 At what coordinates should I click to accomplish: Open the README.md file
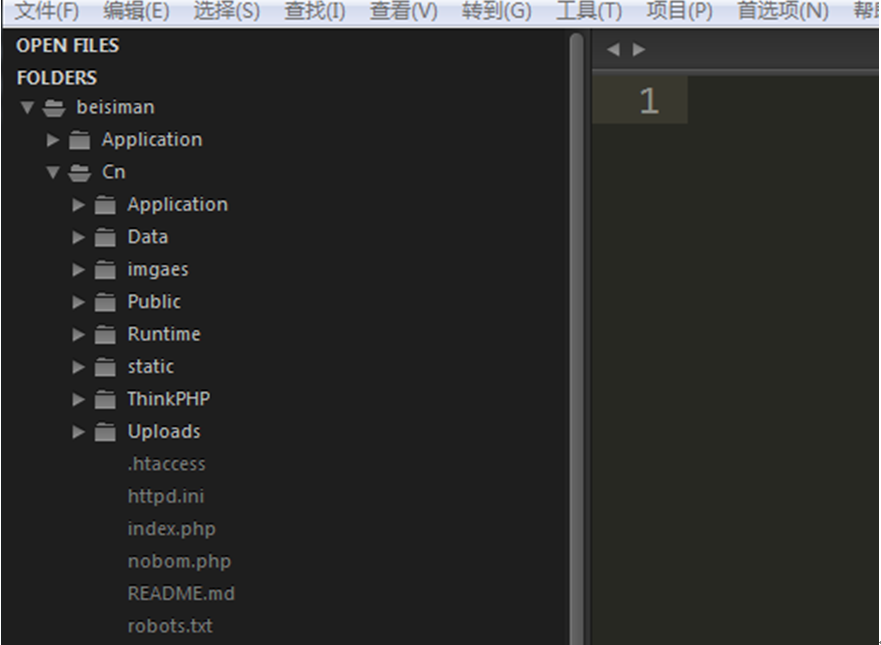point(181,594)
